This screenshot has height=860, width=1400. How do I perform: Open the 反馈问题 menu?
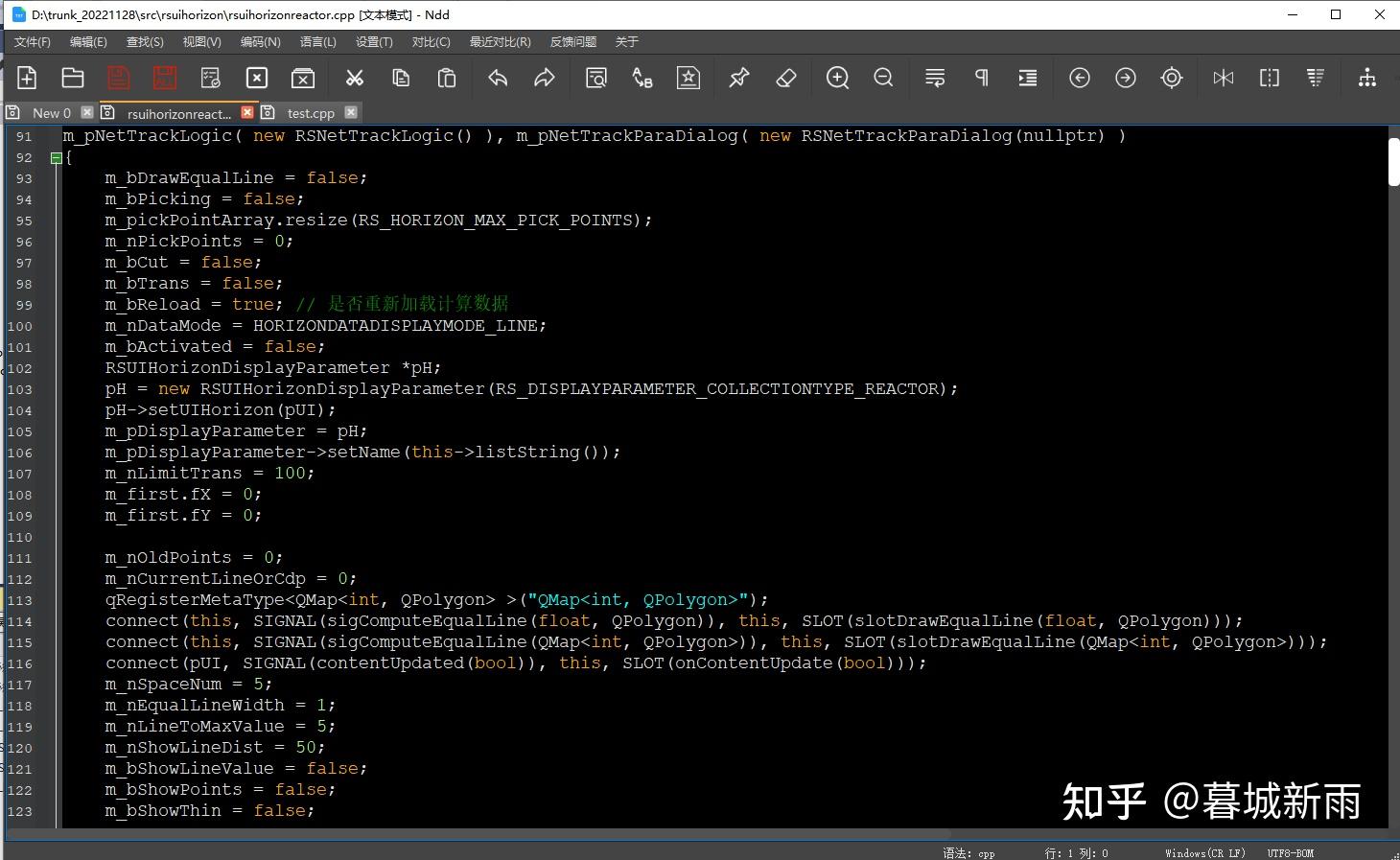(573, 42)
